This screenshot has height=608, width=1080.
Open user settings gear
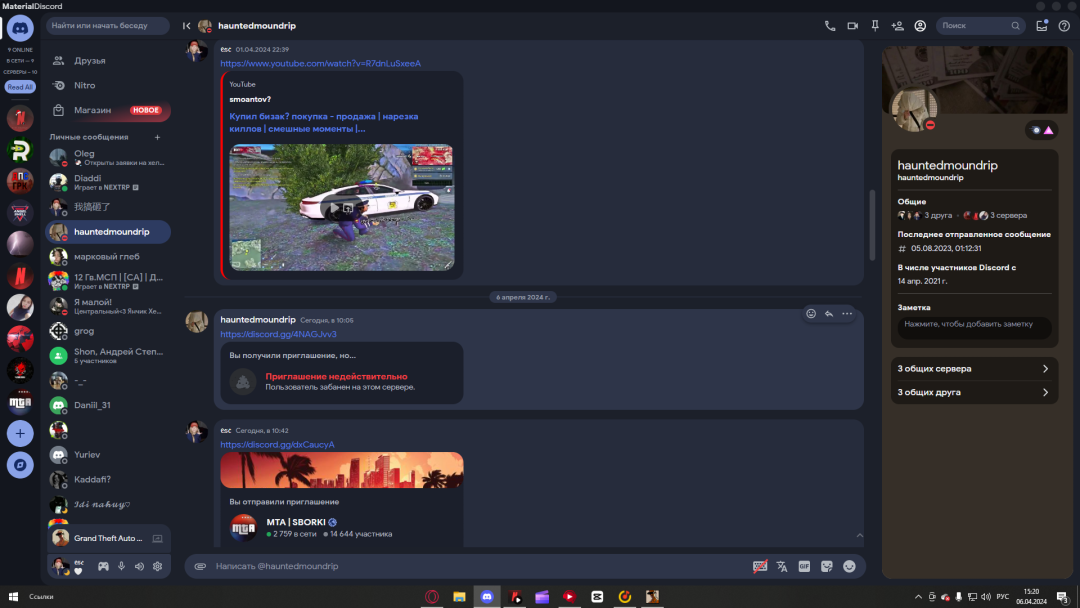point(157,566)
